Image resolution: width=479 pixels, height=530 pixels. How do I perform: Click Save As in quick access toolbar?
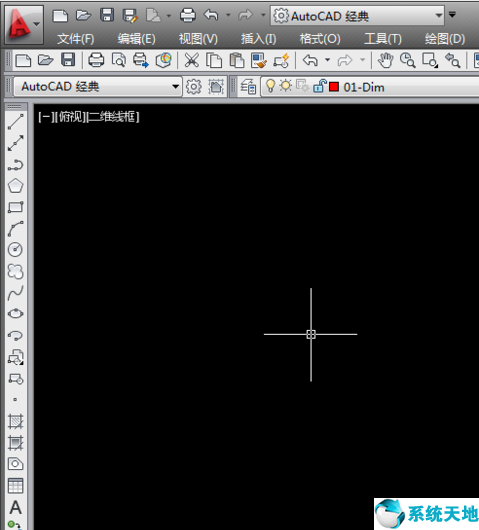pyautogui.click(x=130, y=16)
